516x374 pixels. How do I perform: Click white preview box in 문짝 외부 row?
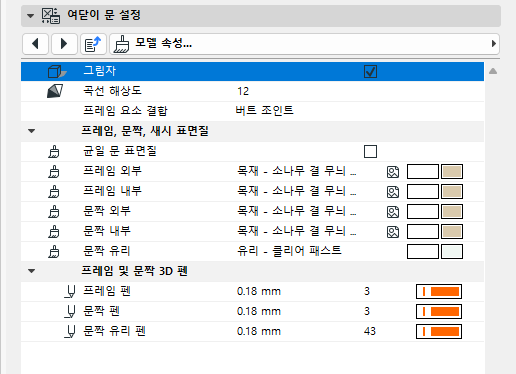coord(423,212)
